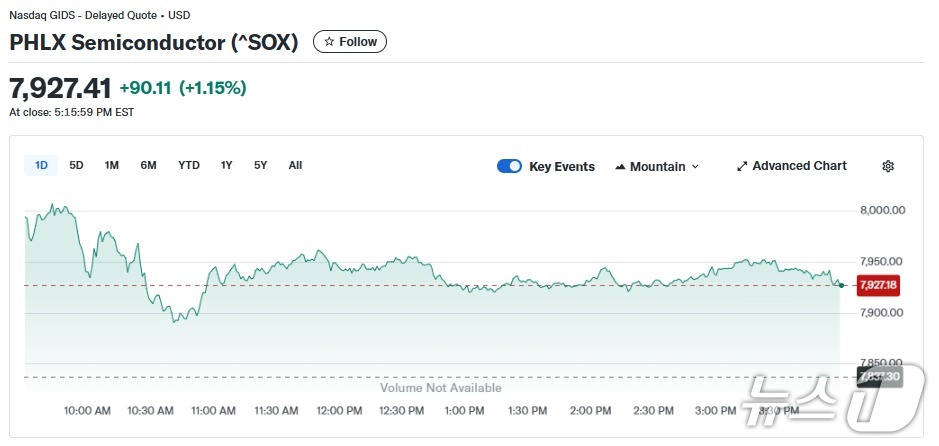The width and height of the screenshot is (939, 446).
Task: Click the 7,837.30 previous close label
Action: [878, 377]
